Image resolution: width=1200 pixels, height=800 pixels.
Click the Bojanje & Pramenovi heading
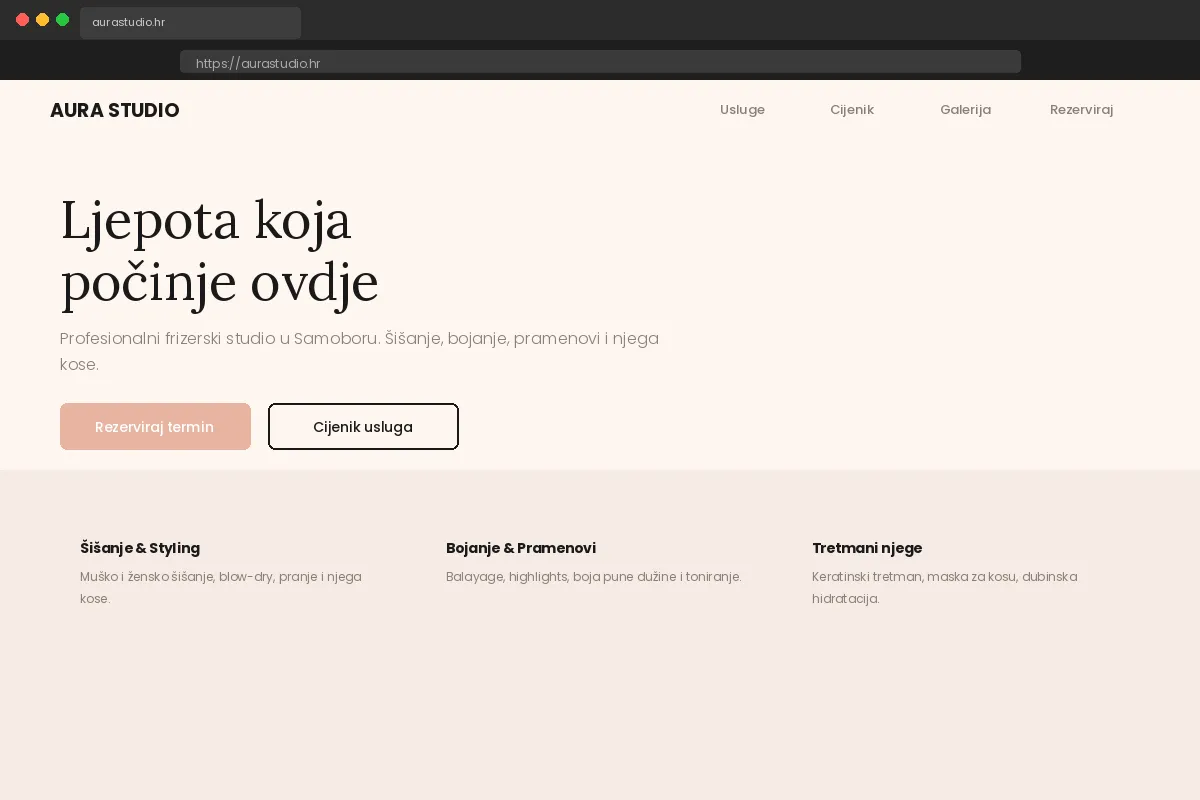520,548
